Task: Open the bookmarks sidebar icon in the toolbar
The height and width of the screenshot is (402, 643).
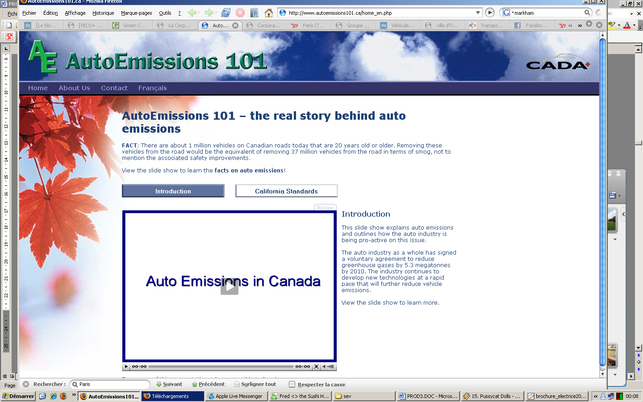Action: [254, 13]
